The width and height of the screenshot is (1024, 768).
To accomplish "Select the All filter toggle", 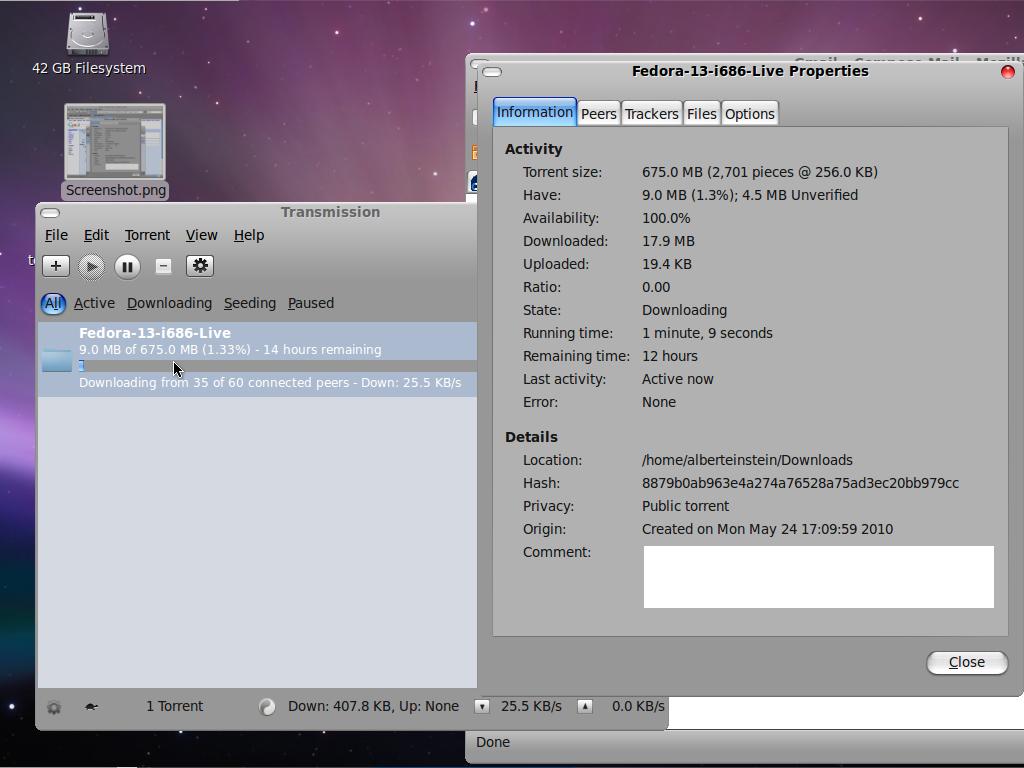I will coord(53,304).
